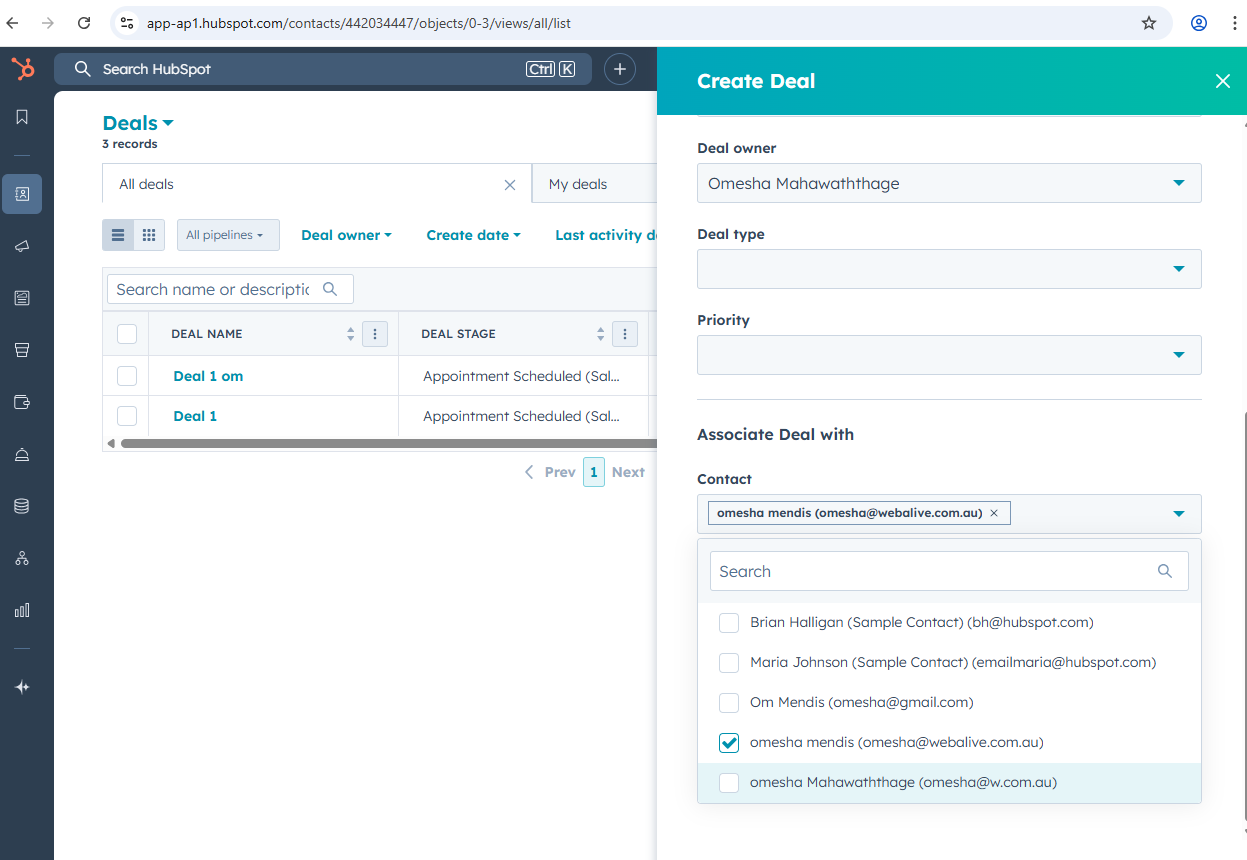Open the Content sidebar icon
The width and height of the screenshot is (1247, 860).
coord(22,298)
